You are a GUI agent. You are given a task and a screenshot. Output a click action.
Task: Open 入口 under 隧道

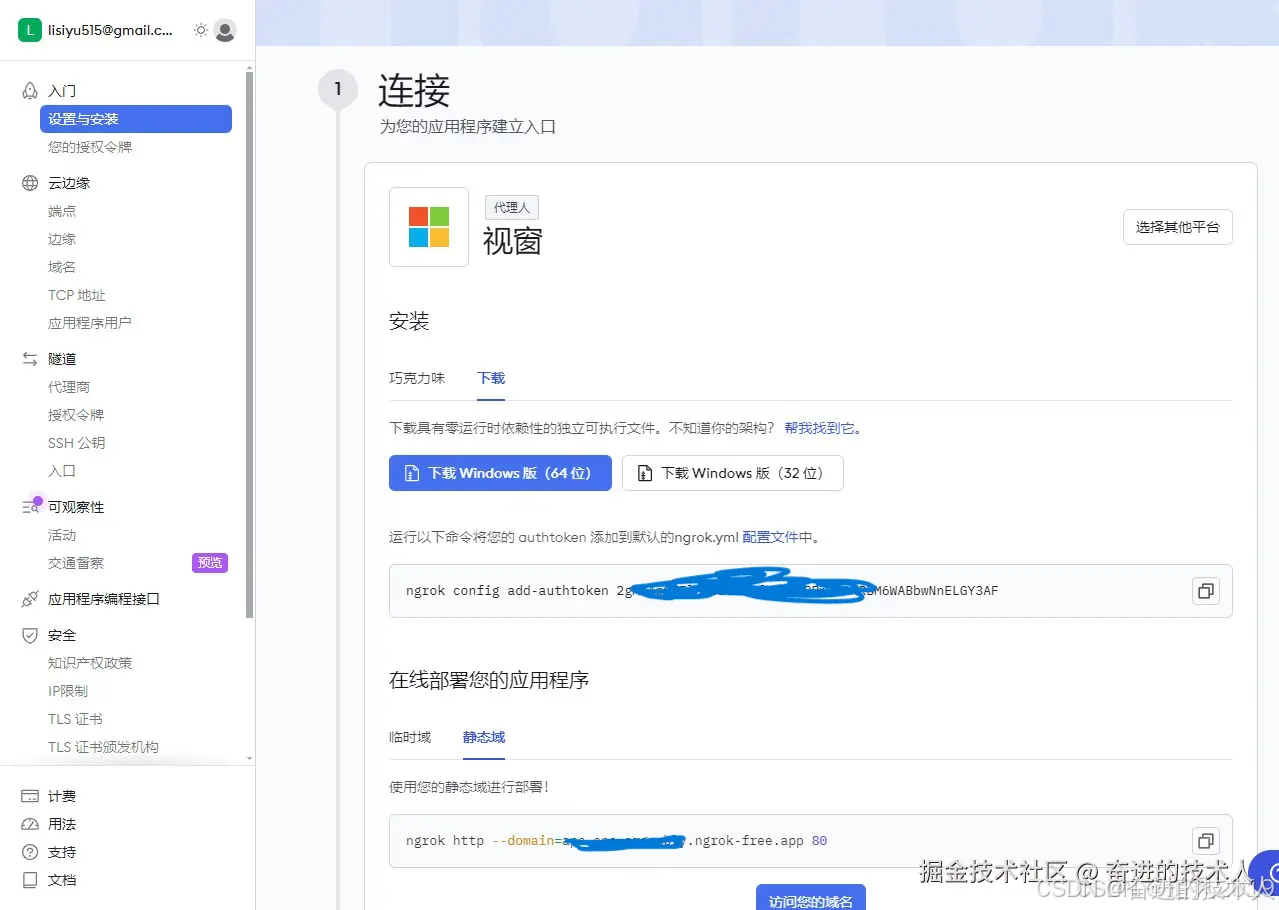point(62,471)
